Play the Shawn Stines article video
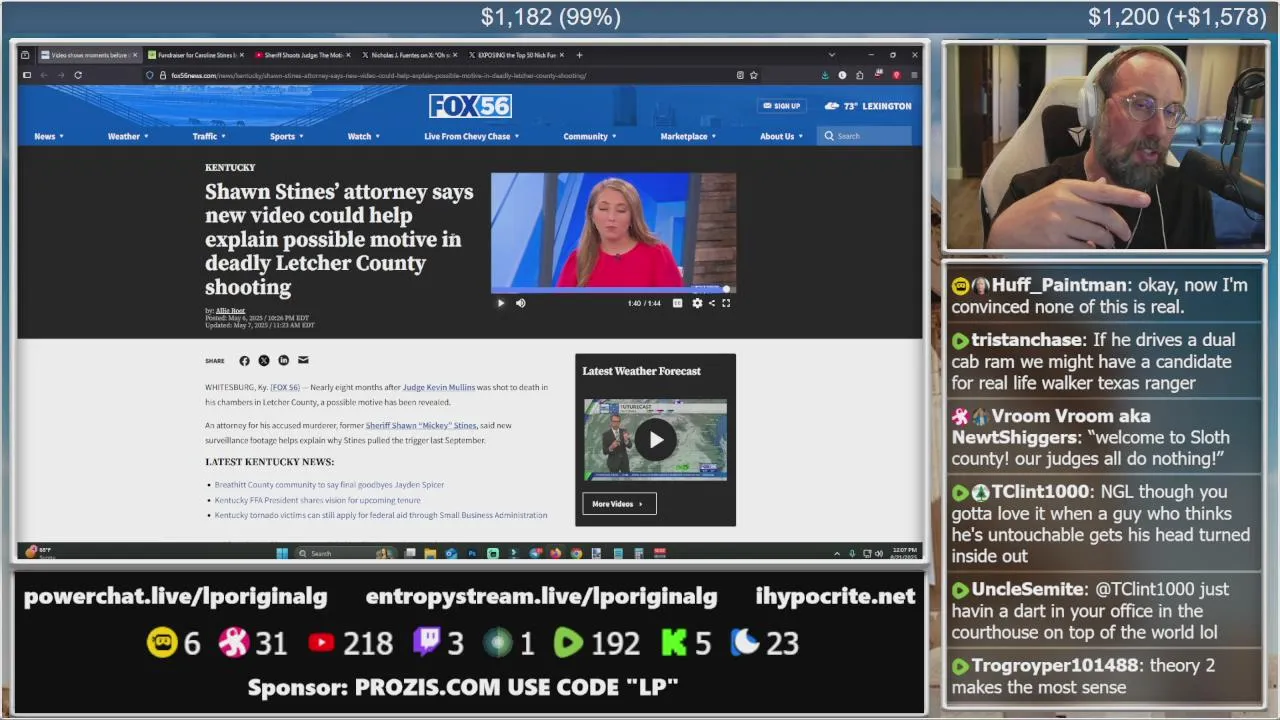Viewport: 1280px width, 720px height. [x=501, y=303]
